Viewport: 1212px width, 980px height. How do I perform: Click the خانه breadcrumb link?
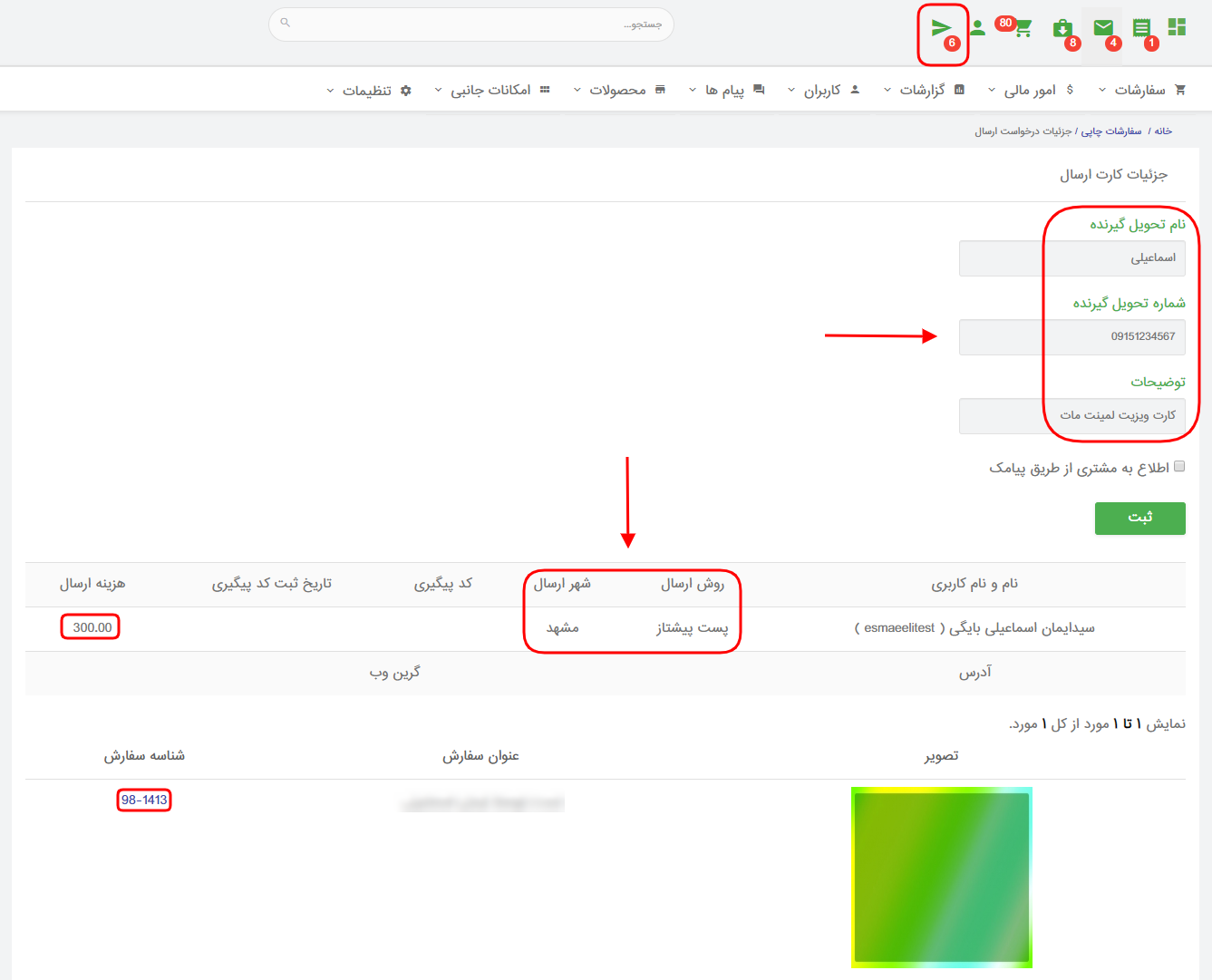tap(1163, 131)
